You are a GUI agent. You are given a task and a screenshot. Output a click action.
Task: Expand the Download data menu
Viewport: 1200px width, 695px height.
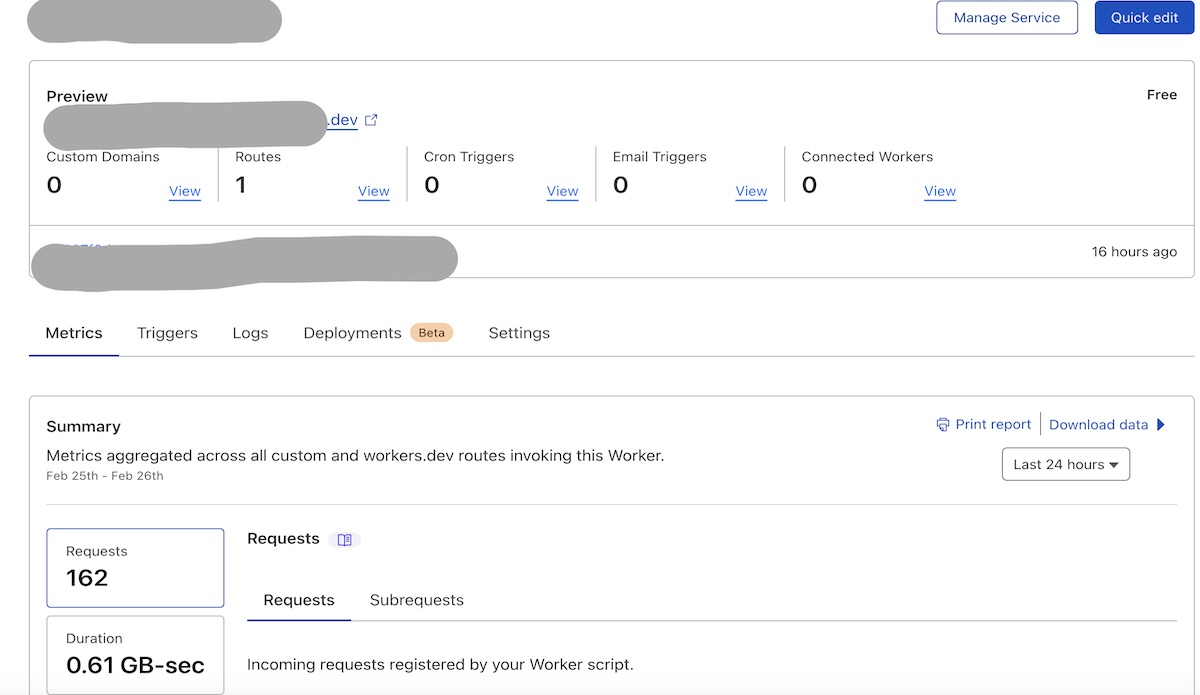click(x=1098, y=425)
